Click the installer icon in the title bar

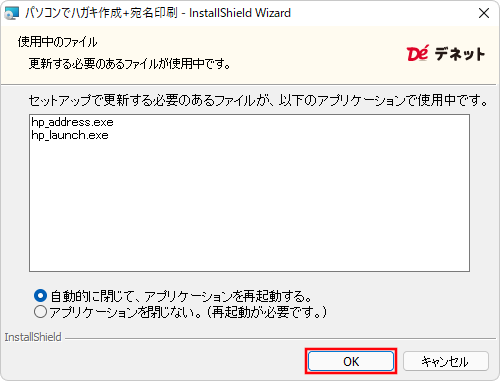(x=11, y=13)
